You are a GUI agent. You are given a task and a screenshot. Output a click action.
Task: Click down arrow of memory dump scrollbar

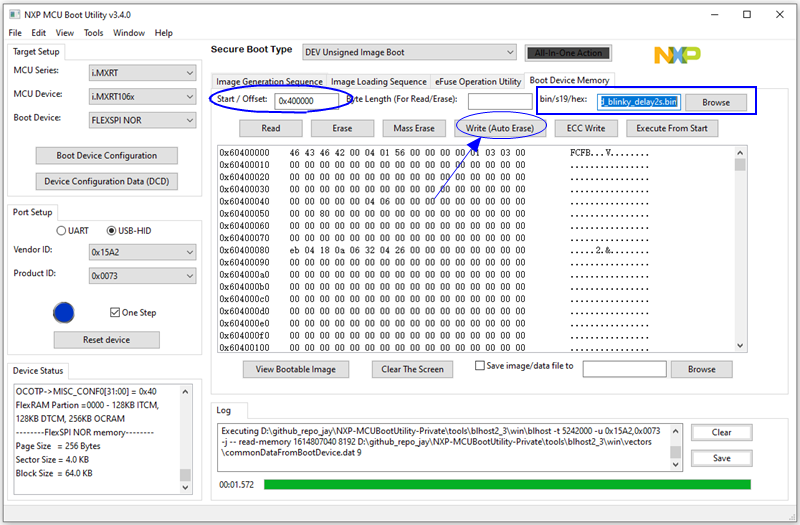(740, 345)
